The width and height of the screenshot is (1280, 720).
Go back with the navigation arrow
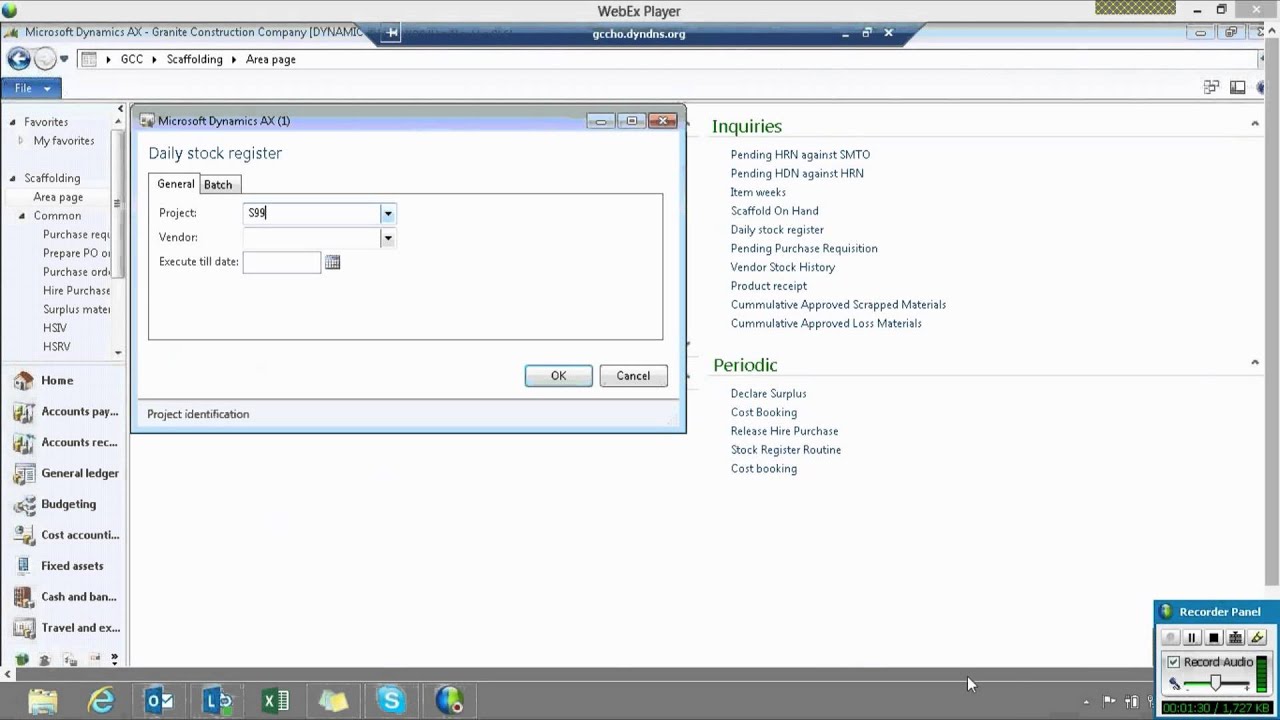point(18,59)
